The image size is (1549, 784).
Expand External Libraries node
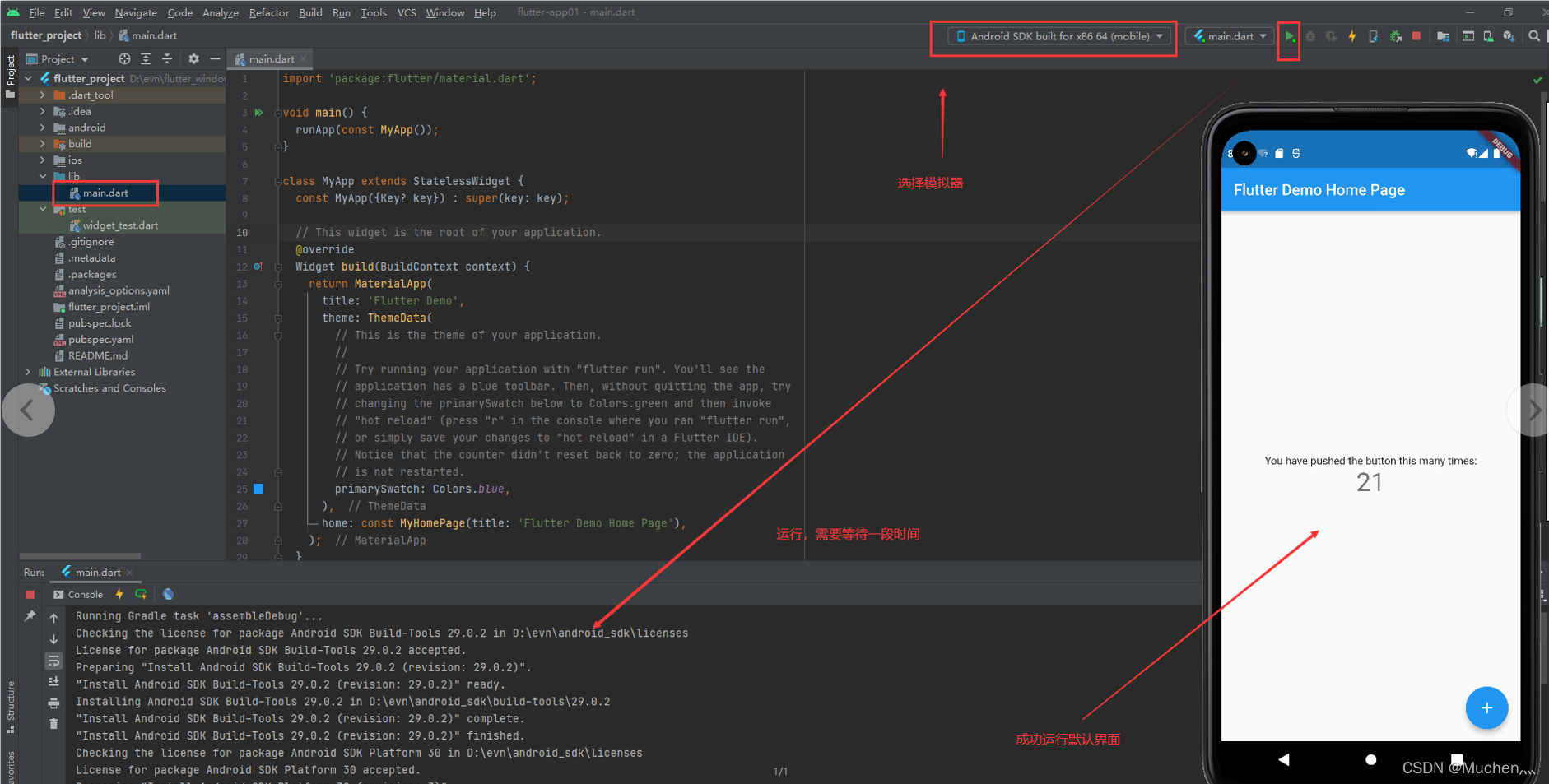(28, 372)
